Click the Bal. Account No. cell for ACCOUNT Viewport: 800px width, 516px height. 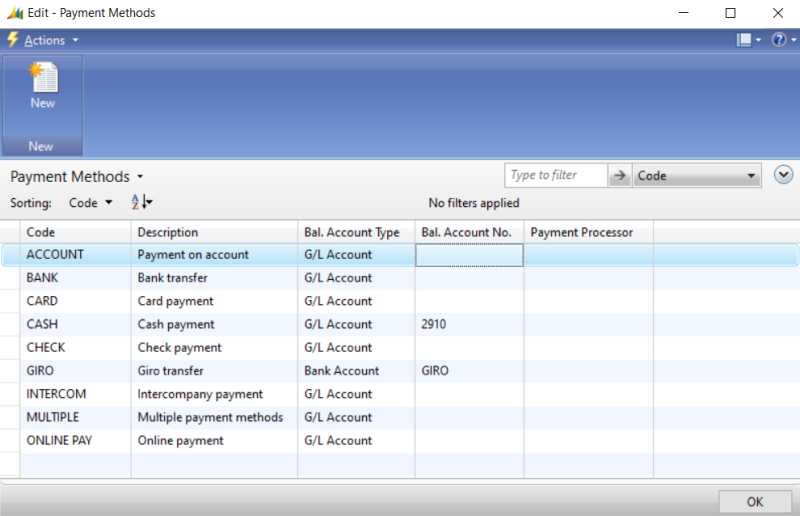[468, 255]
